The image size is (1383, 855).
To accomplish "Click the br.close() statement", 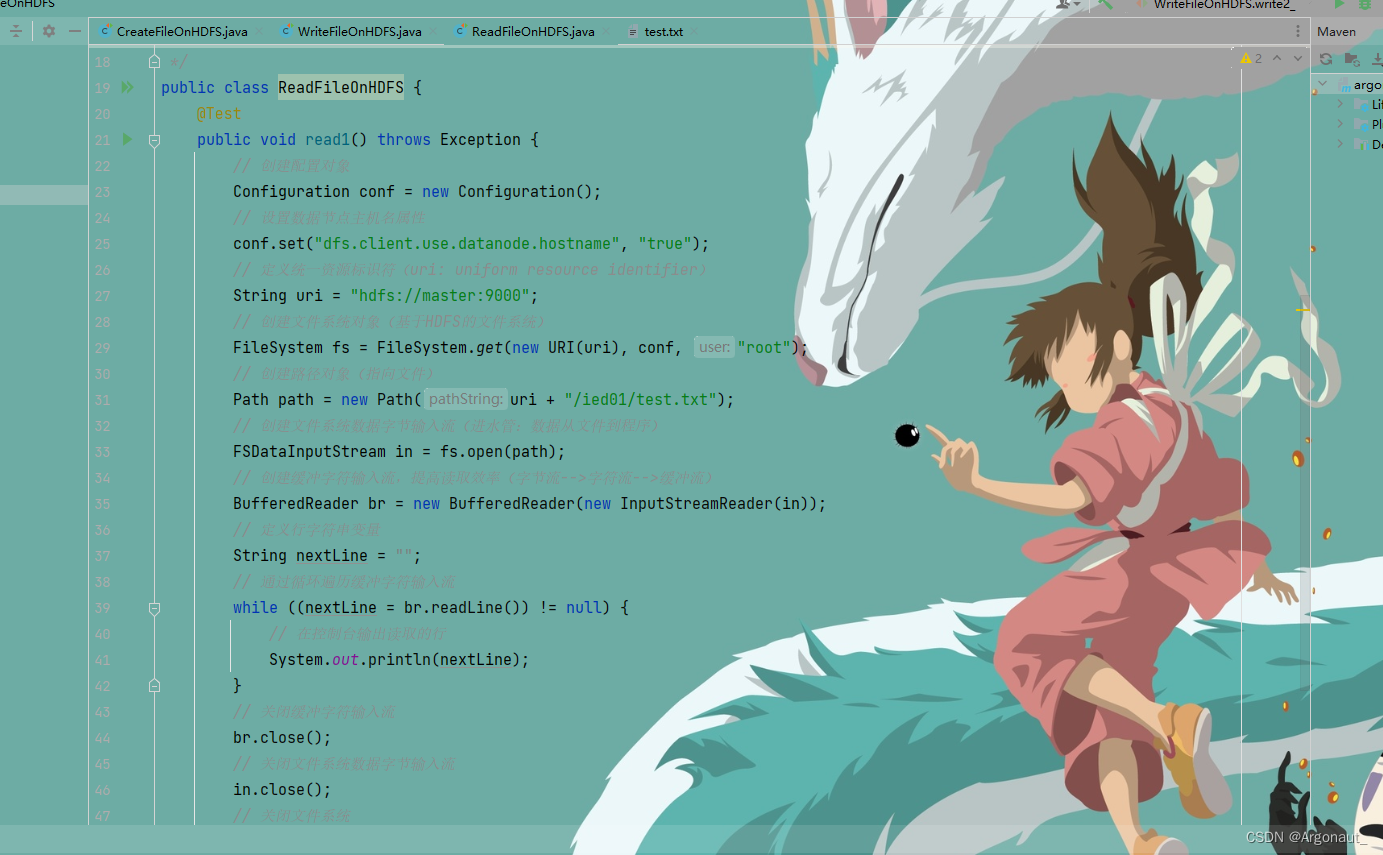I will click(x=282, y=738).
